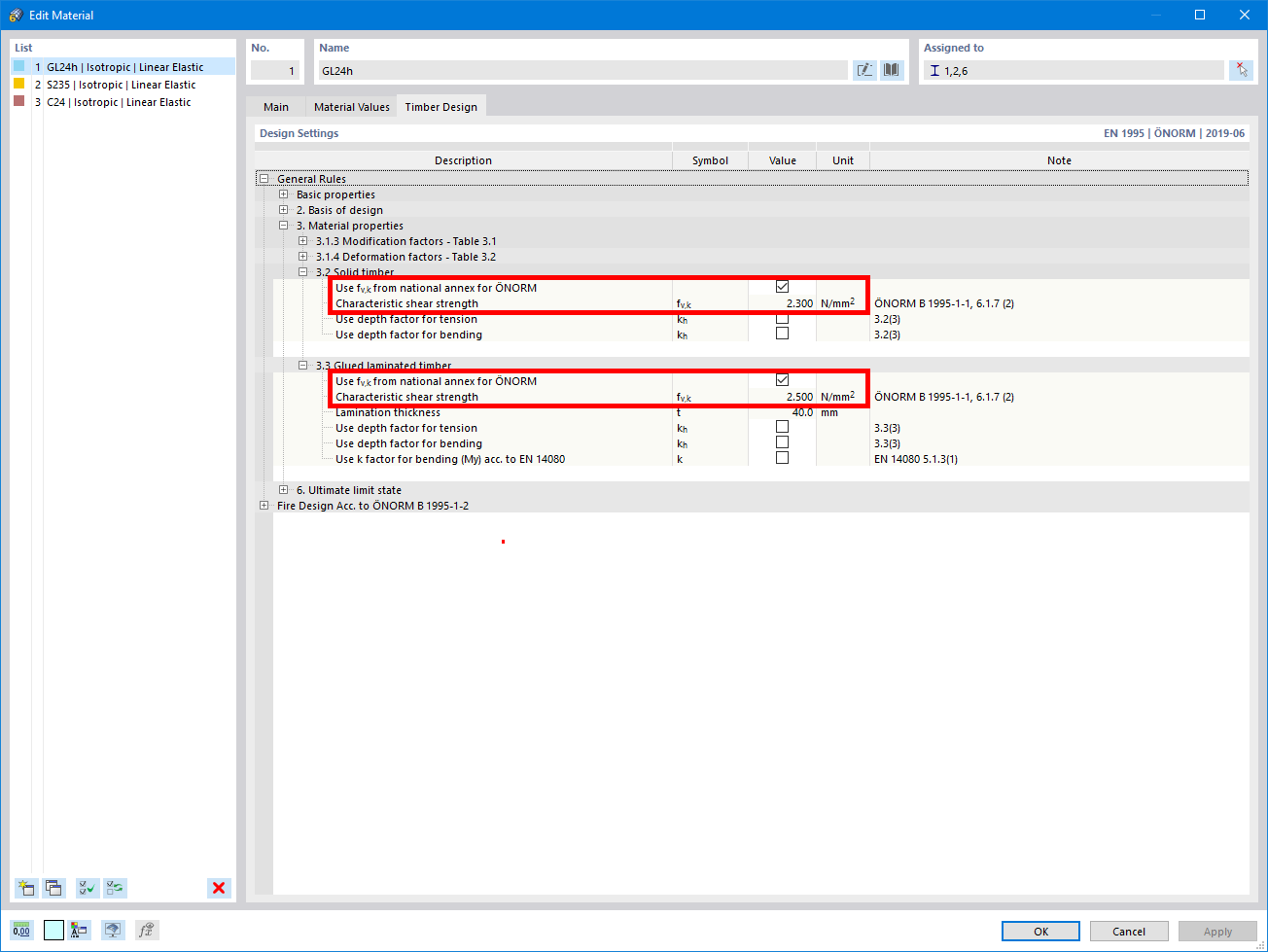This screenshot has height=952, width=1268.
Task: Click the Symbol column header
Action: pyautogui.click(x=710, y=160)
